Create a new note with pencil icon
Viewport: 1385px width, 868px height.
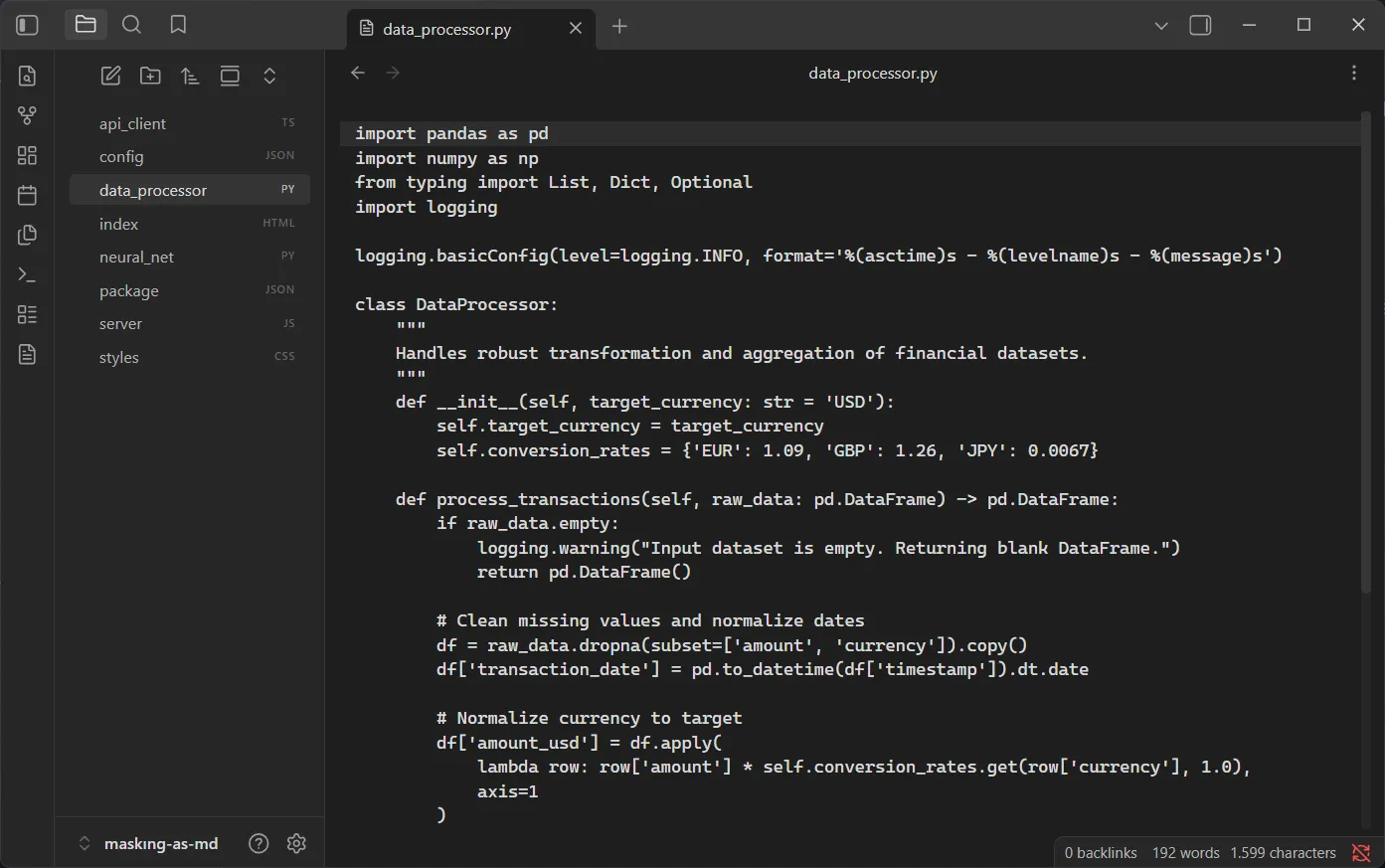pos(111,76)
